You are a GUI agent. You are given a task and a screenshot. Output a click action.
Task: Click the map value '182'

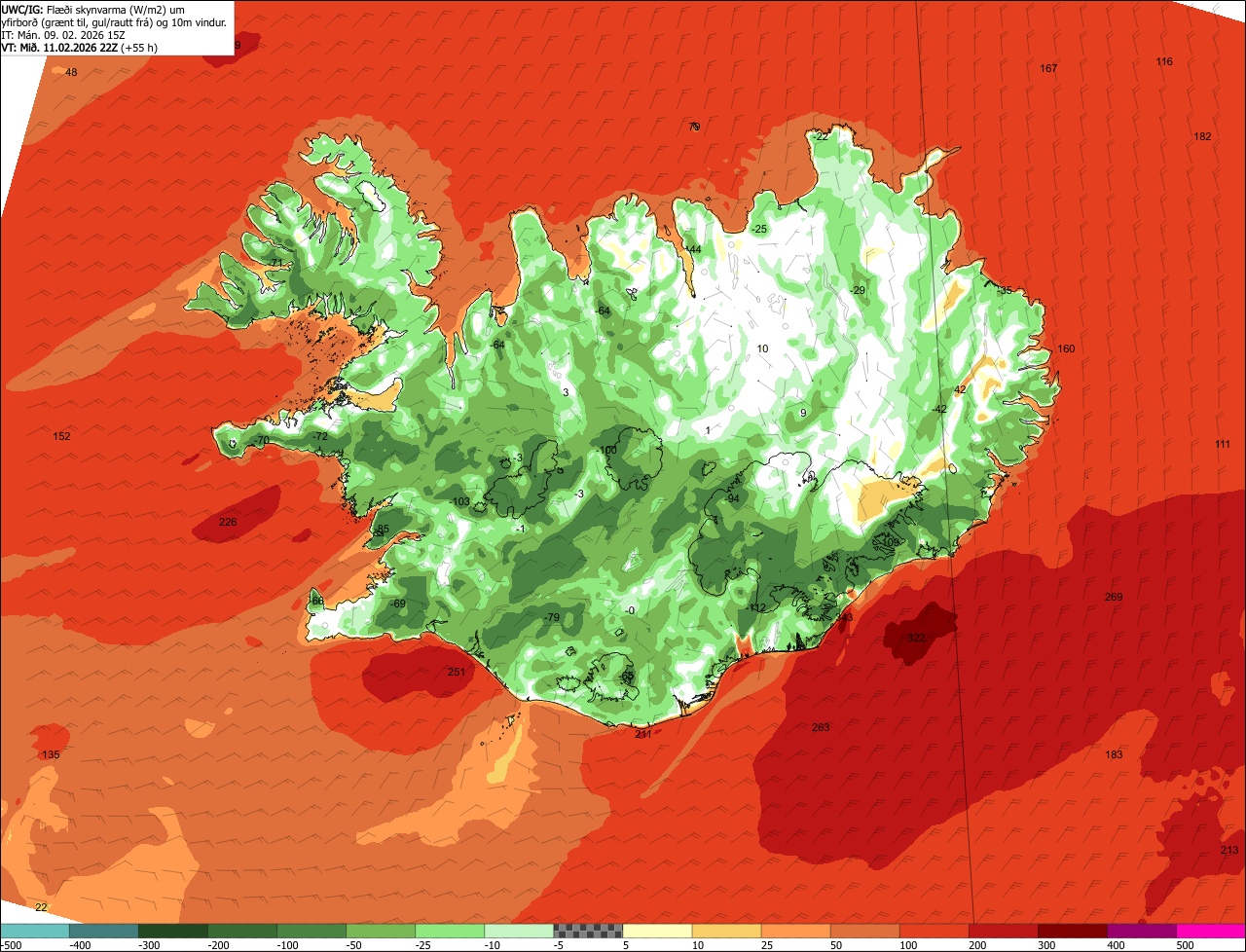pyautogui.click(x=1202, y=136)
